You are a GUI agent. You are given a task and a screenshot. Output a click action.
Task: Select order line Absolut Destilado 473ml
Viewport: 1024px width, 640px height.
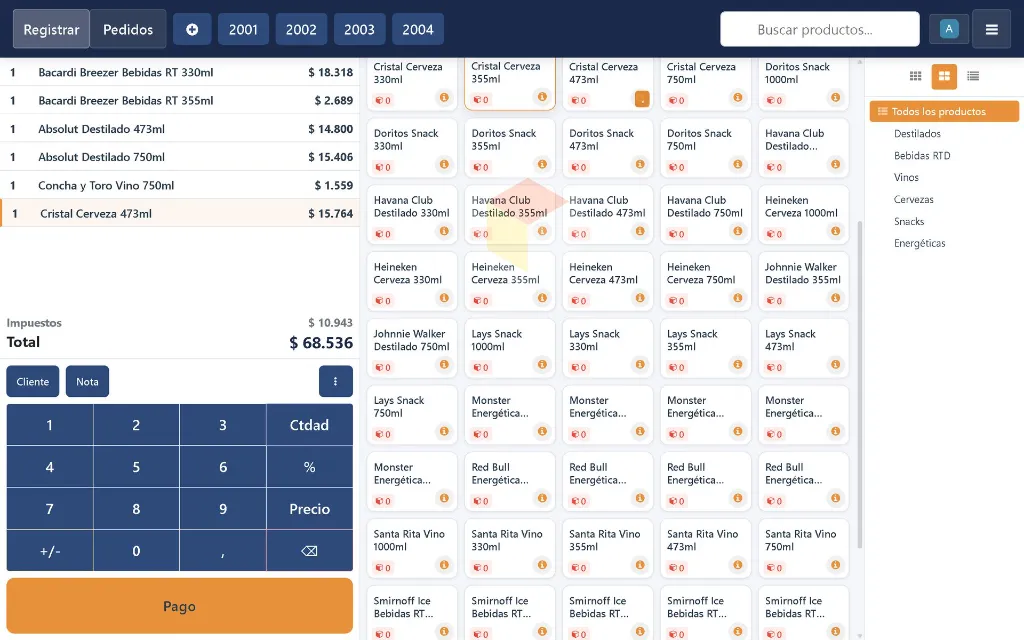(x=180, y=129)
